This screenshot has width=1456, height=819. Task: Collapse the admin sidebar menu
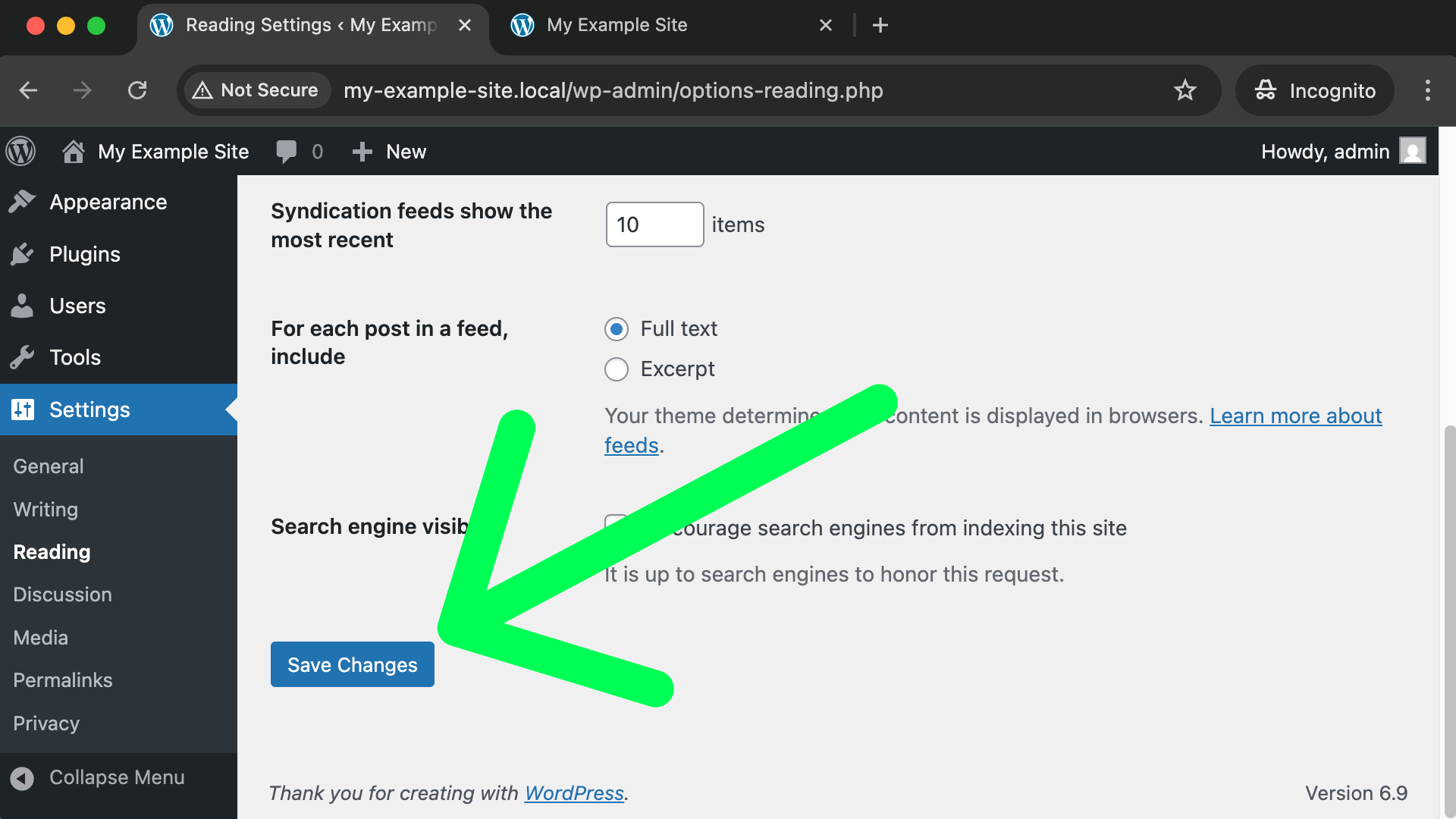[x=99, y=777]
